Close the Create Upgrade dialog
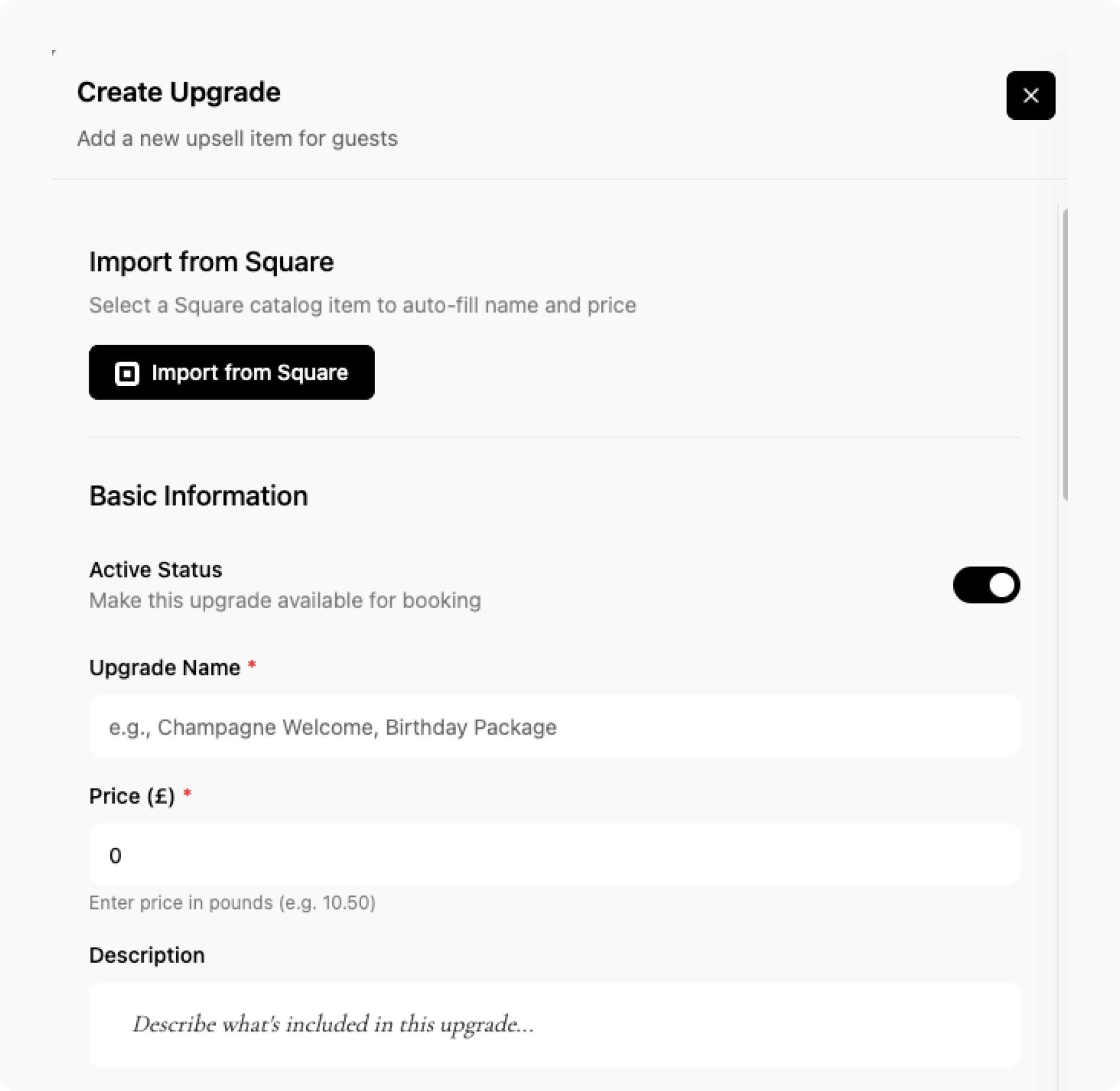Screen dimensions: 1120x1091 (x=1030, y=96)
